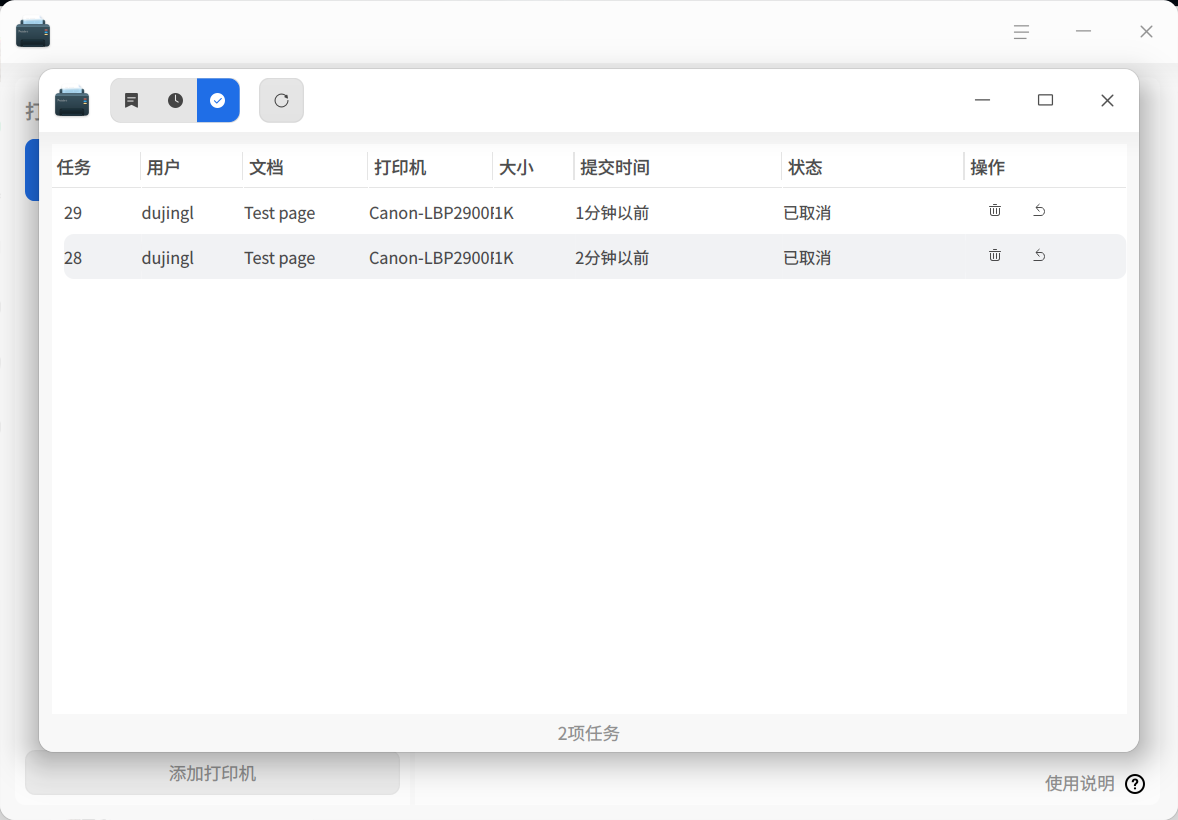Screen dimensions: 1178x820
Task: Refresh the print job list
Action: (x=282, y=100)
